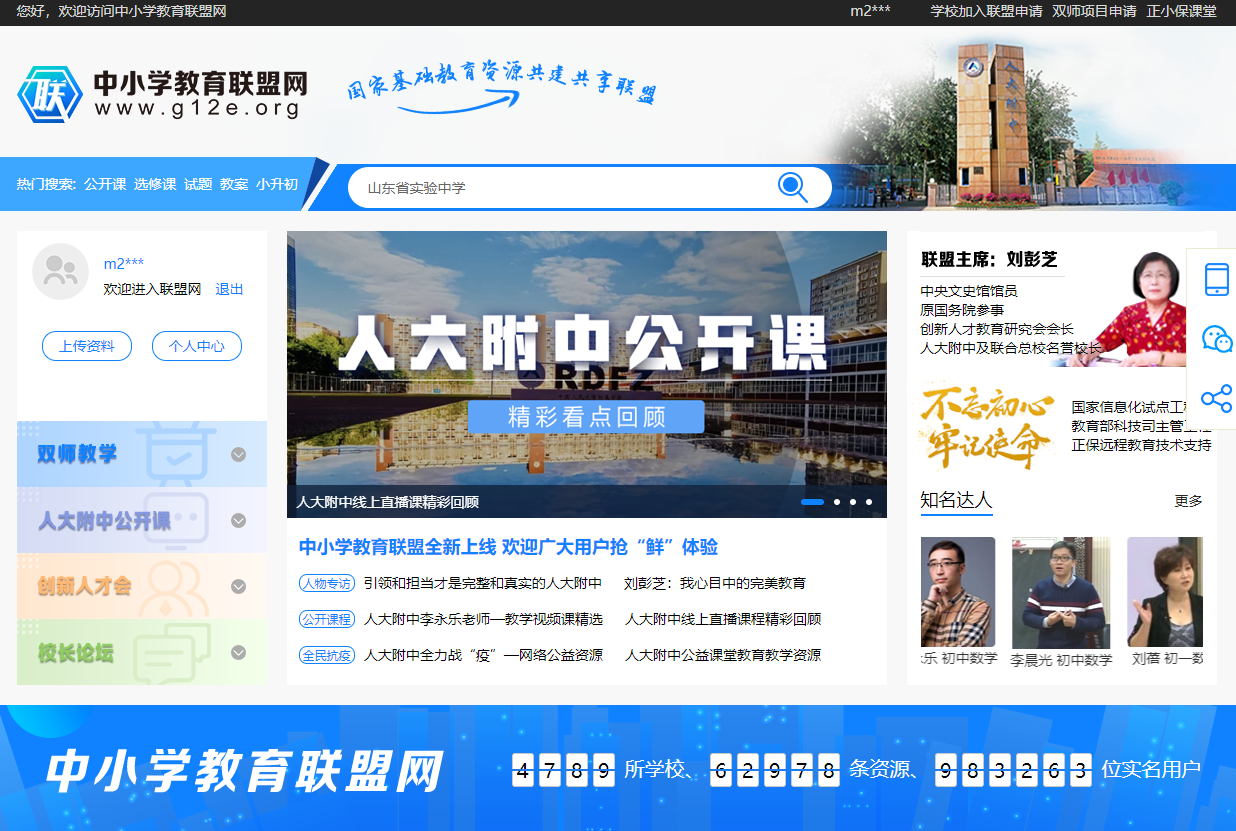Click 更多 next to 知名达人
The width and height of the screenshot is (1236, 831).
point(1188,501)
